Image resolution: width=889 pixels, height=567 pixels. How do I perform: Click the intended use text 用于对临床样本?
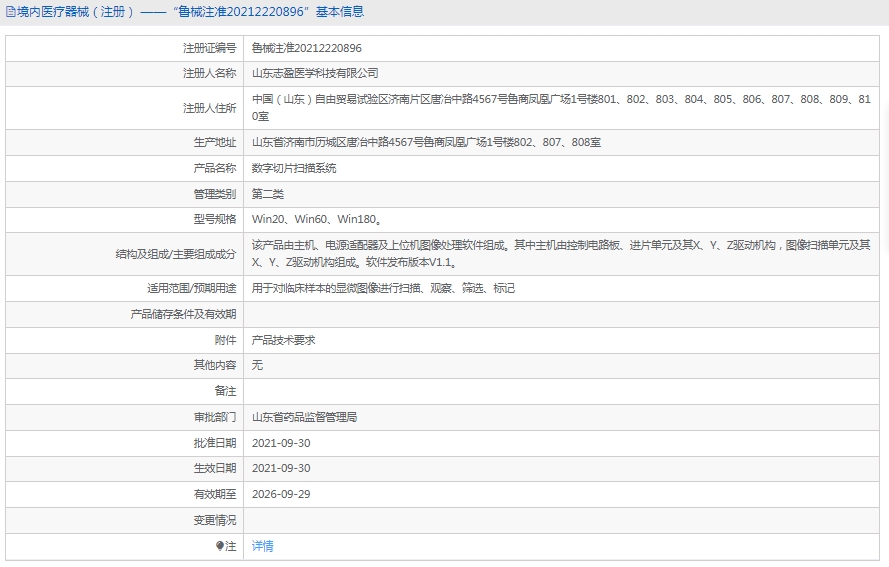coord(383,289)
